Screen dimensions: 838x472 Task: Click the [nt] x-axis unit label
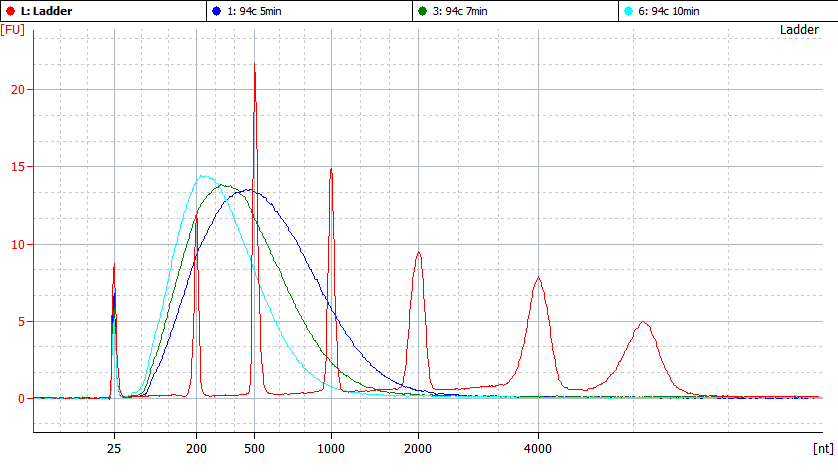pyautogui.click(x=823, y=449)
